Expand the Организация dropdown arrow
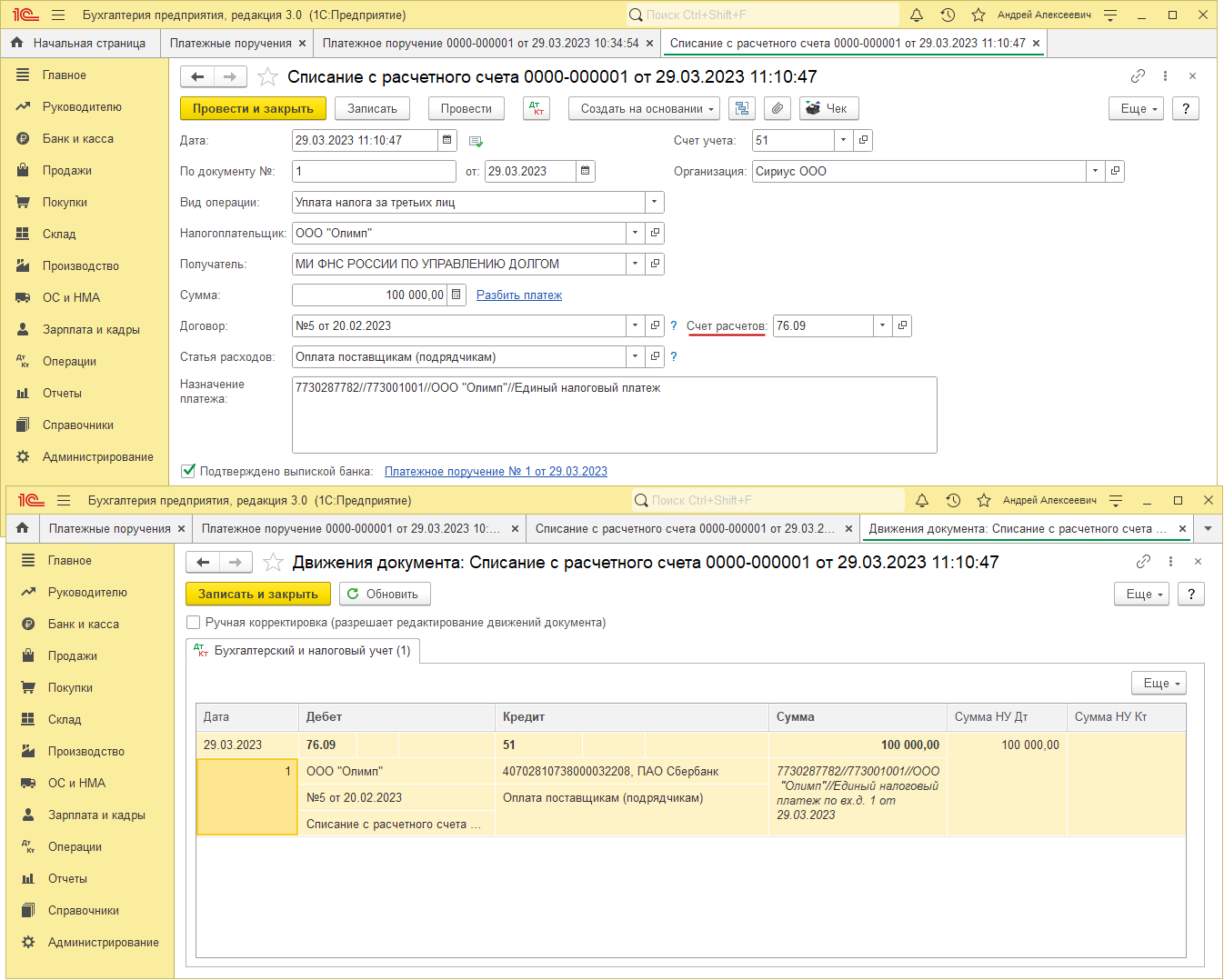The image size is (1224, 980). pos(1096,171)
